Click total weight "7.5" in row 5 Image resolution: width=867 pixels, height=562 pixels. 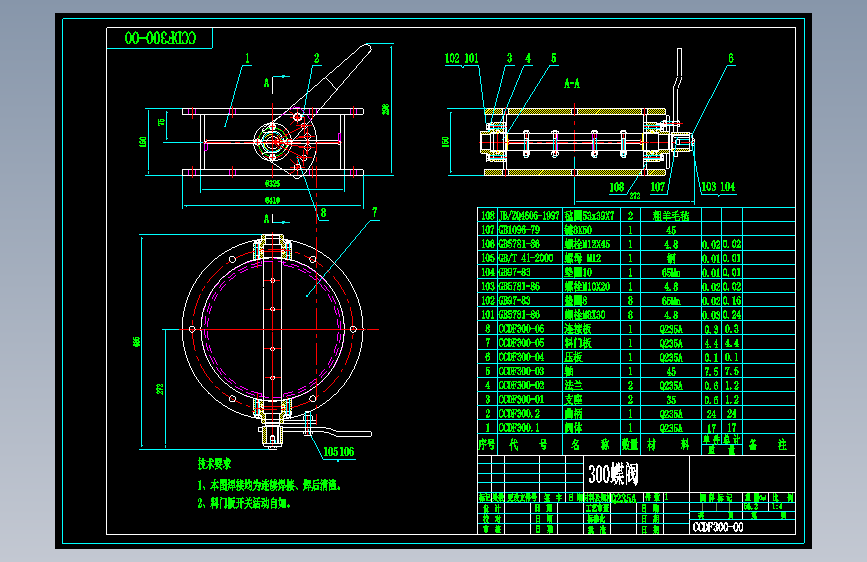732,371
